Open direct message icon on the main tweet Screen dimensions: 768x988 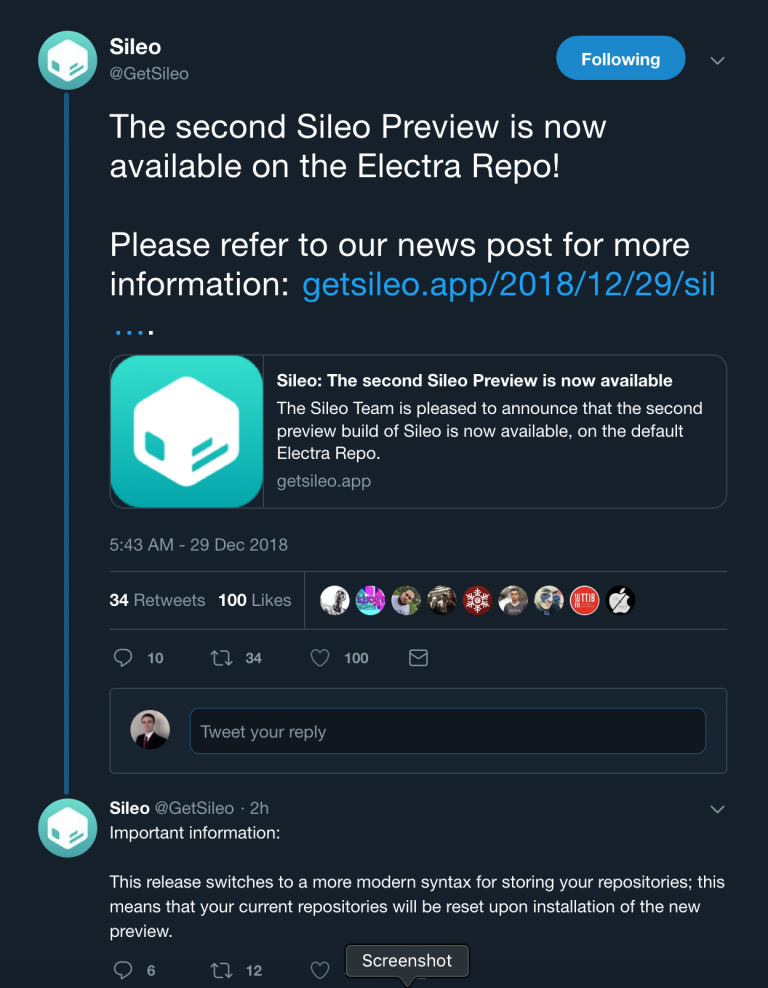(418, 657)
